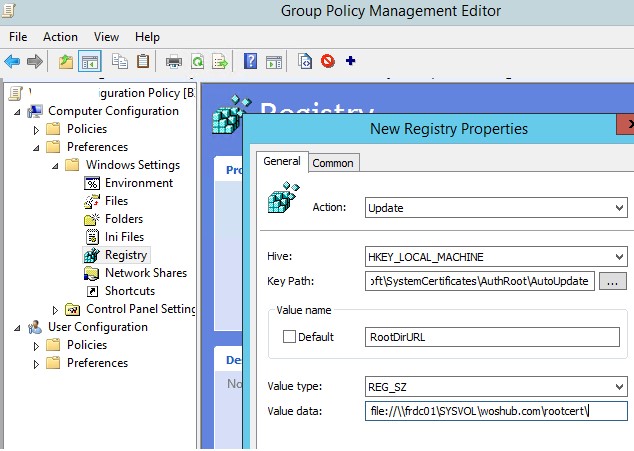Screen dimensions: 634x451
Task: Click the Value data text field
Action: 495,411
